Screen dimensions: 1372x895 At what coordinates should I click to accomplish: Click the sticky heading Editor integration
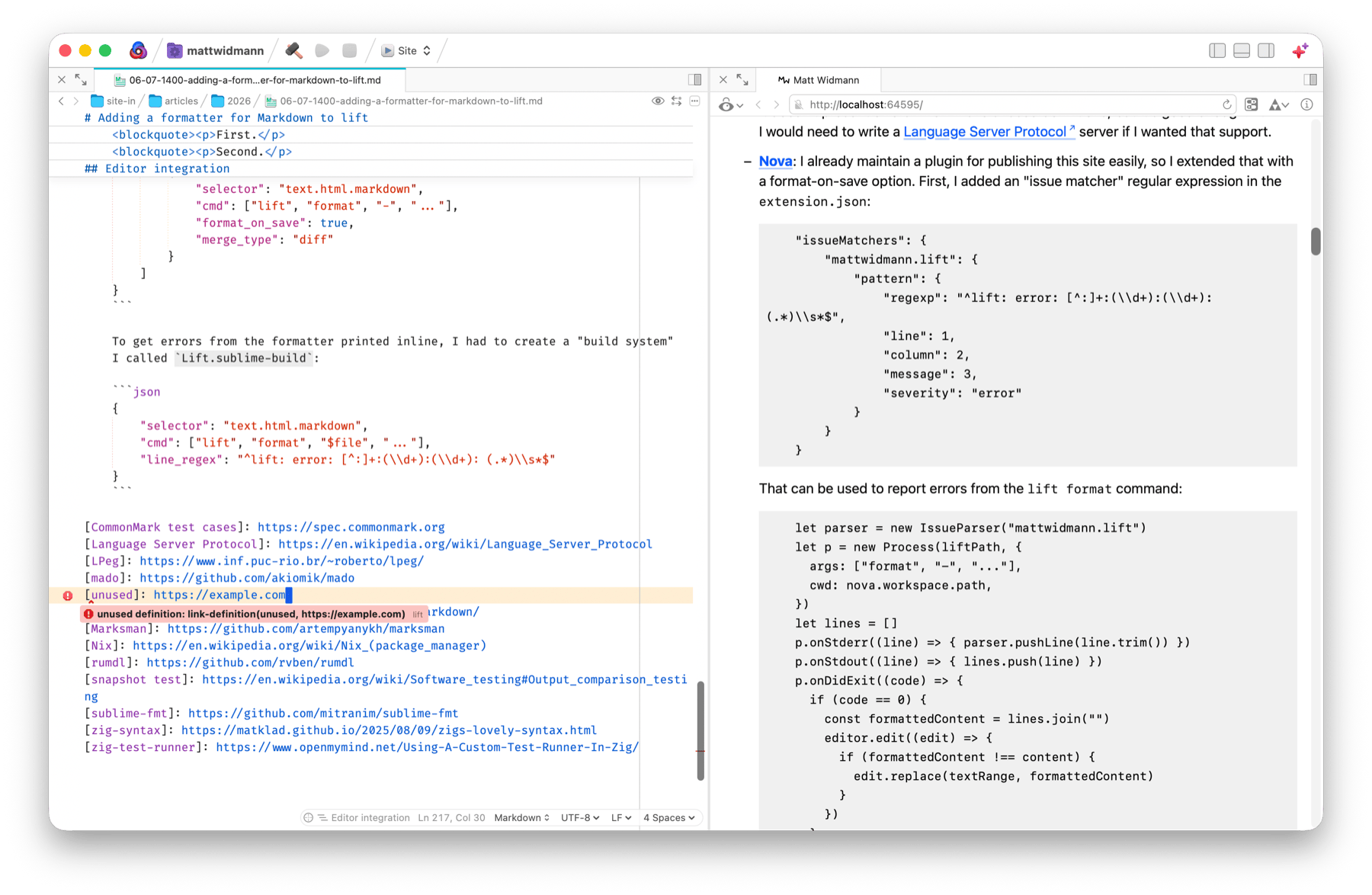pyautogui.click(x=157, y=168)
